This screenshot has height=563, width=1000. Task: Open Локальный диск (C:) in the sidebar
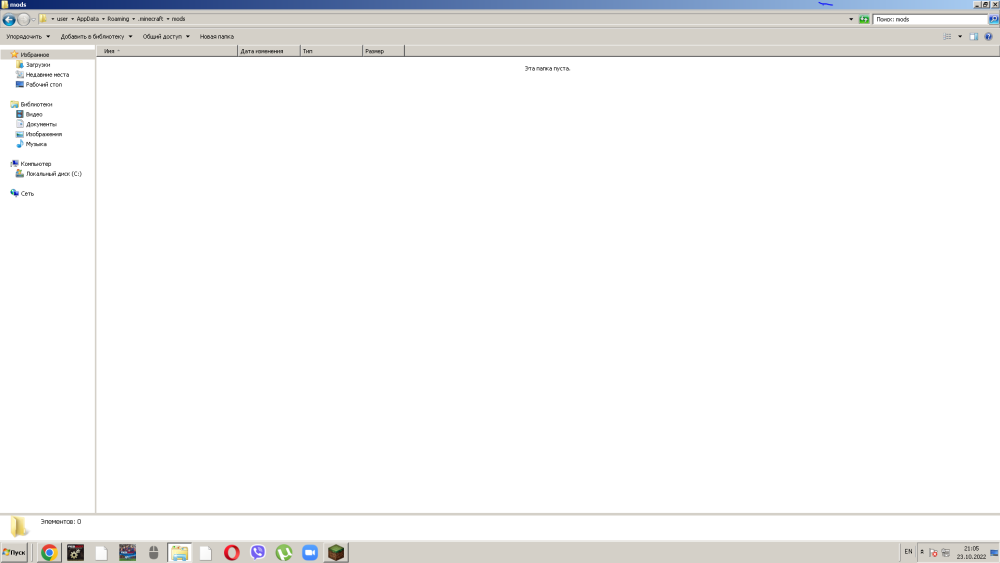click(54, 174)
